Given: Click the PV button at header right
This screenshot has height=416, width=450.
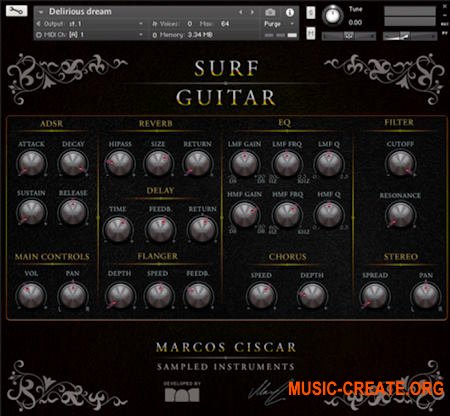Looking at the screenshot, I should [x=444, y=34].
